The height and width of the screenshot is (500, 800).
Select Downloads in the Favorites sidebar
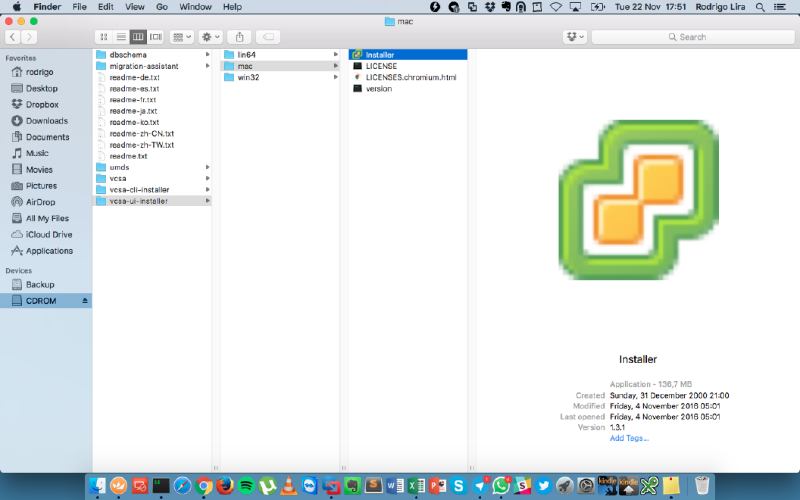(x=46, y=121)
